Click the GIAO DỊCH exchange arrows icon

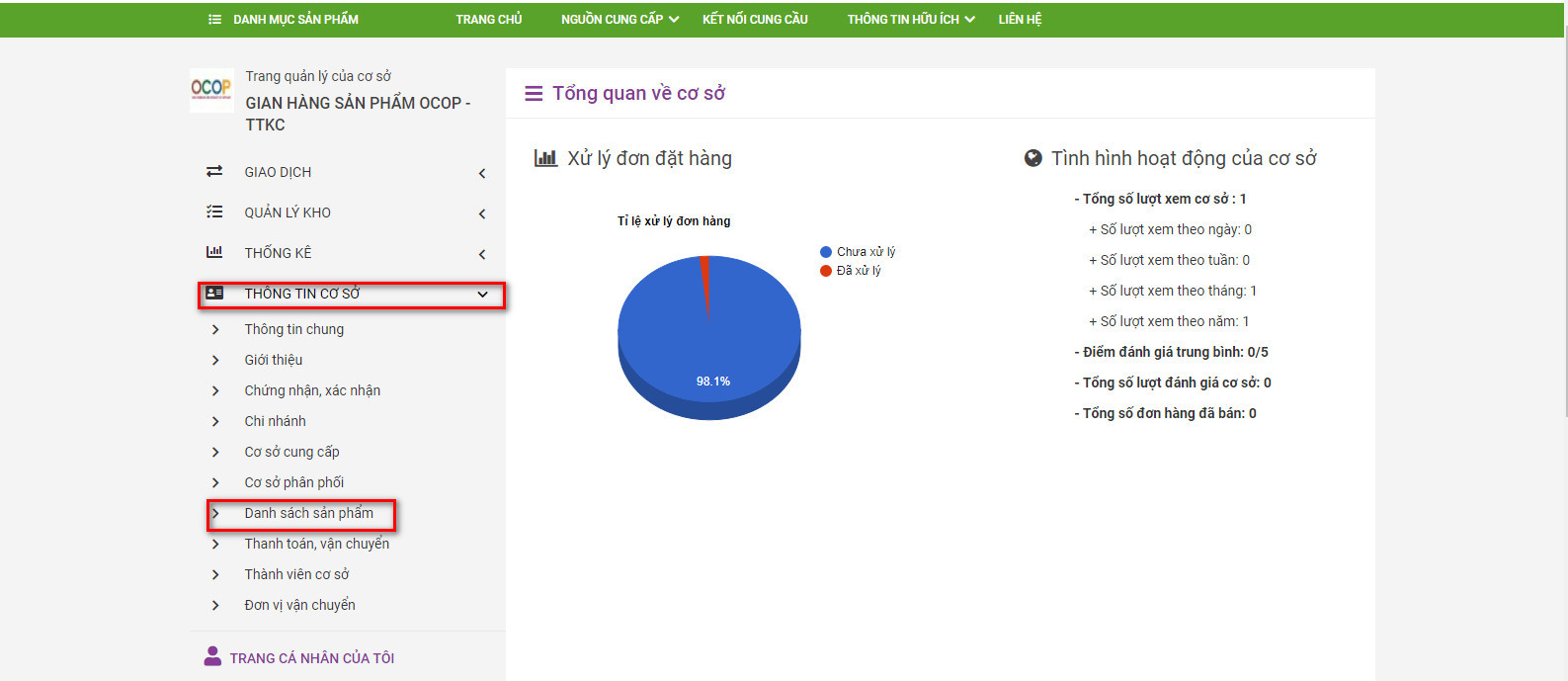[214, 171]
